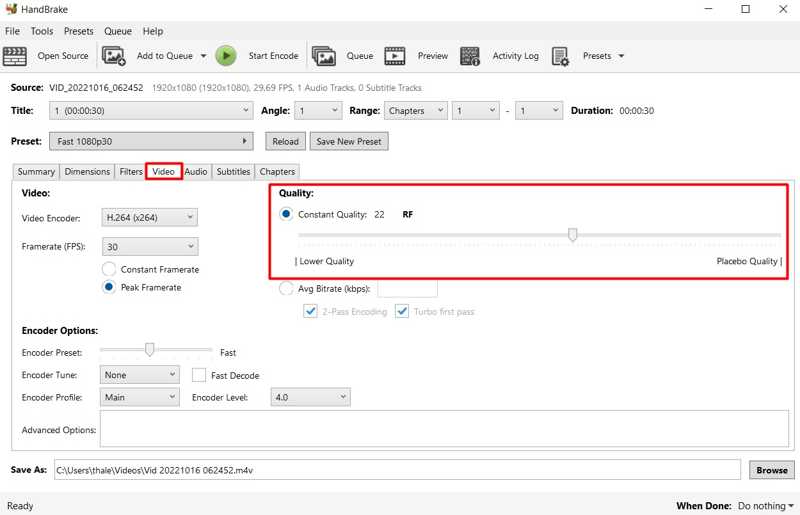Open the Tools menu

[x=41, y=31]
